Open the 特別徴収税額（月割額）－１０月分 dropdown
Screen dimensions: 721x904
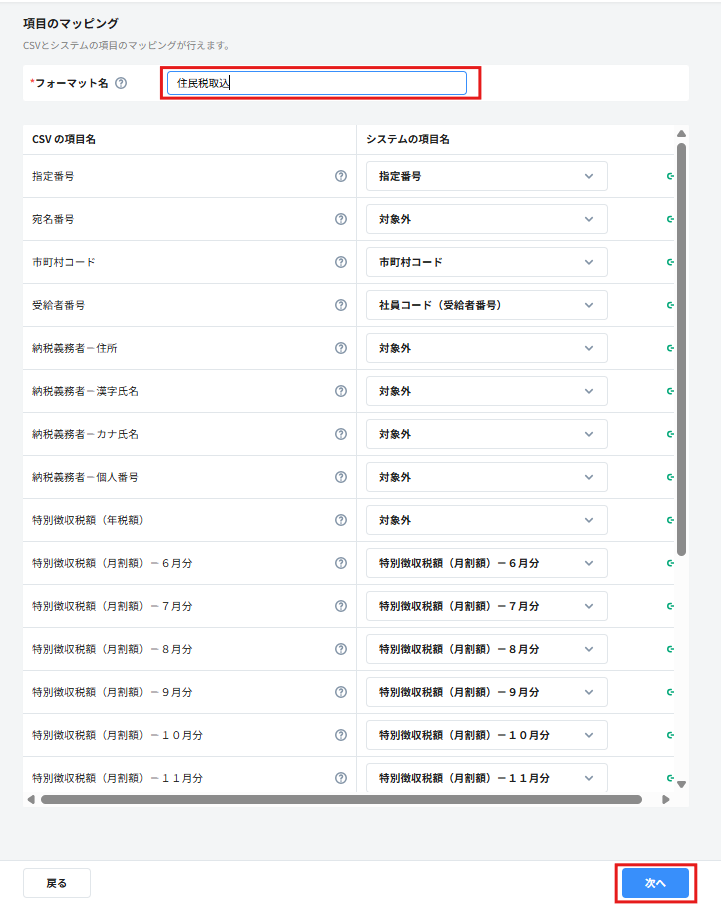click(486, 735)
